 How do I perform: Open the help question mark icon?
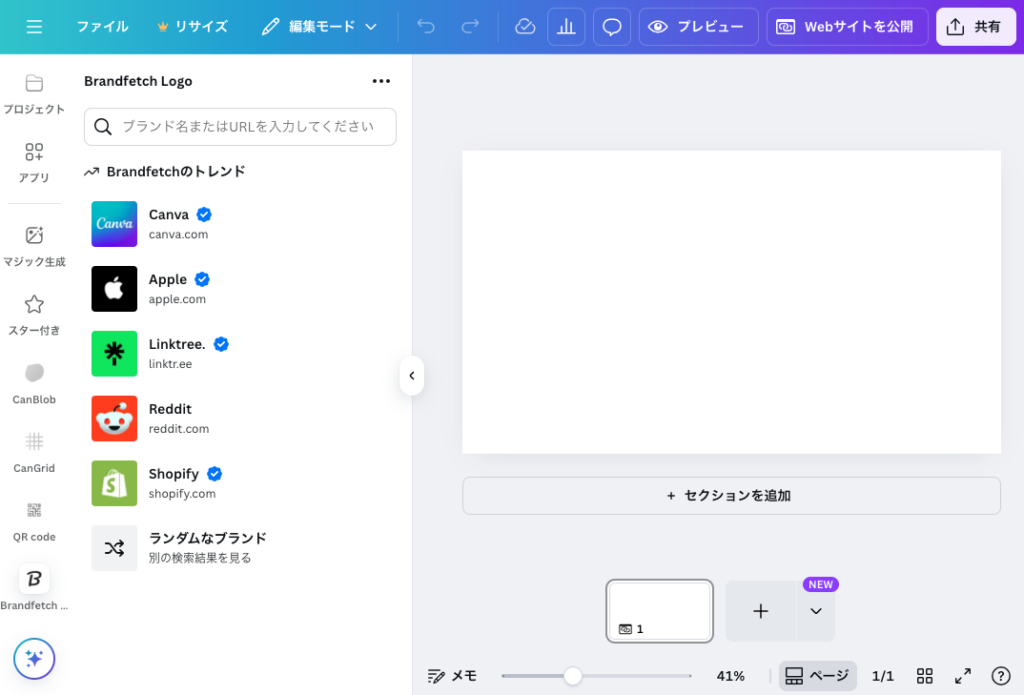click(1001, 676)
